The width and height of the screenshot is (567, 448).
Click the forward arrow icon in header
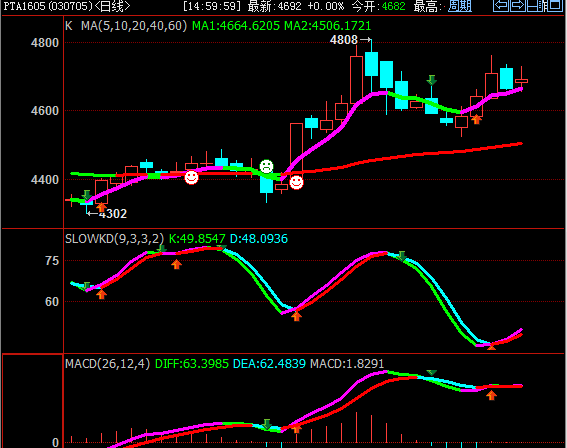518,5
